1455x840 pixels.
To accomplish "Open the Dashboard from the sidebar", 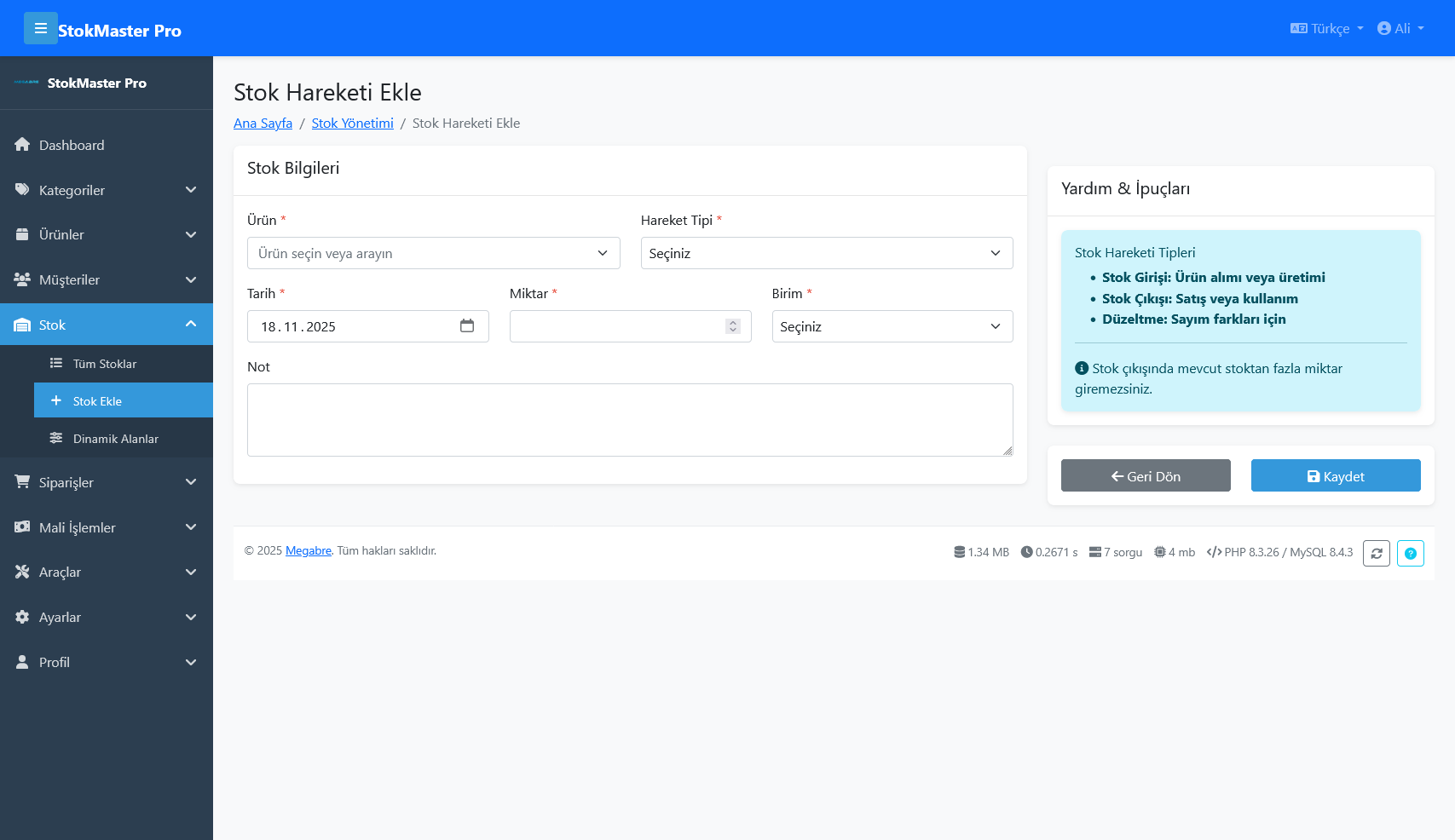I will point(71,145).
